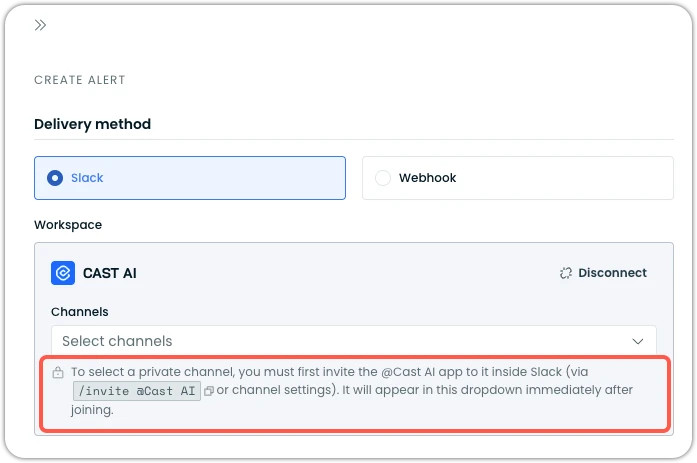697x463 pixels.
Task: Copy the /invite command with copy icon
Action: pos(209,391)
